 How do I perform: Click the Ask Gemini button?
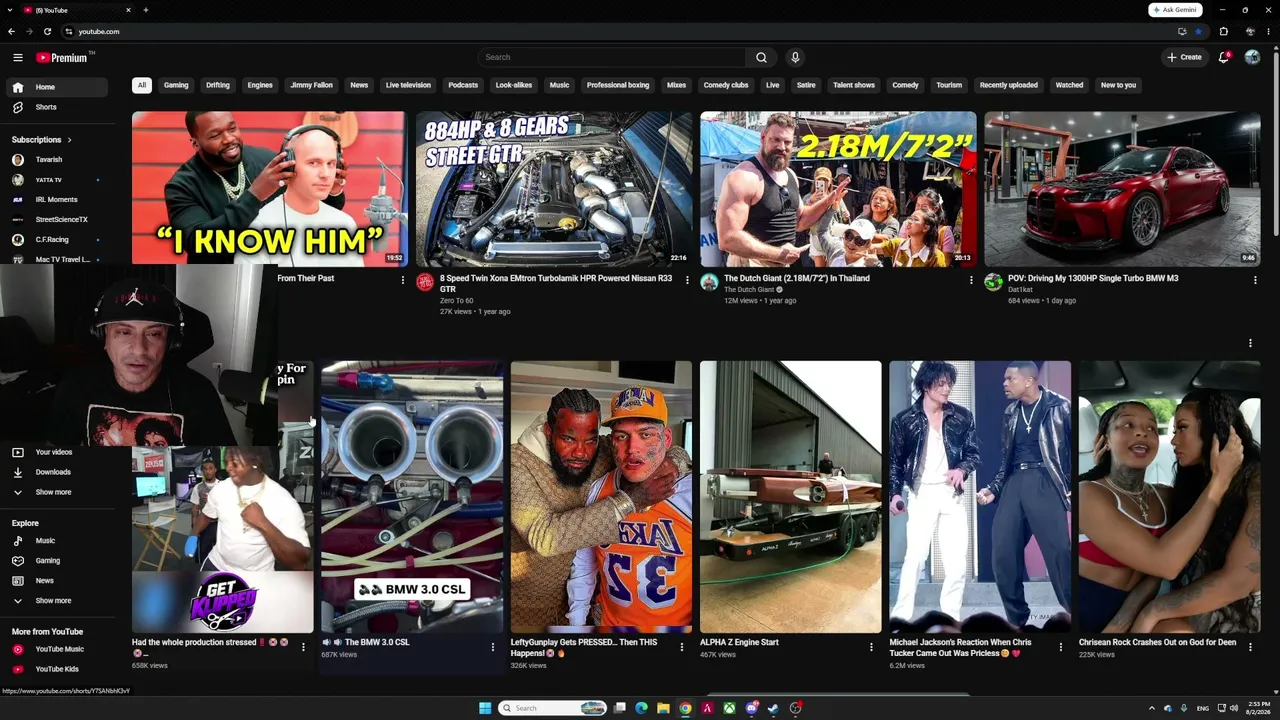1174,10
